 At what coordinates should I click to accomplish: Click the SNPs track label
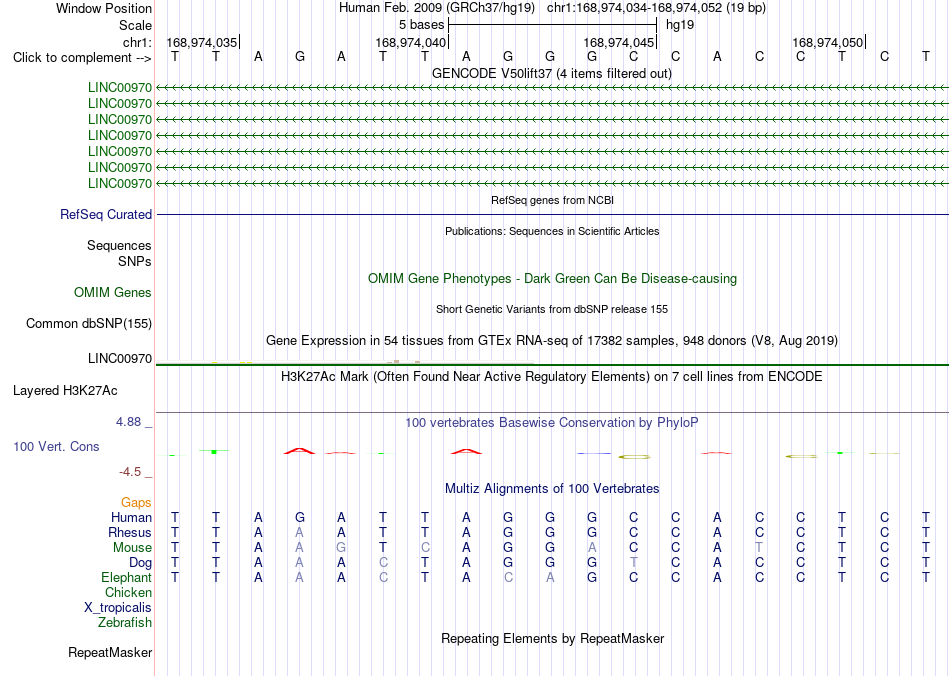tap(135, 261)
